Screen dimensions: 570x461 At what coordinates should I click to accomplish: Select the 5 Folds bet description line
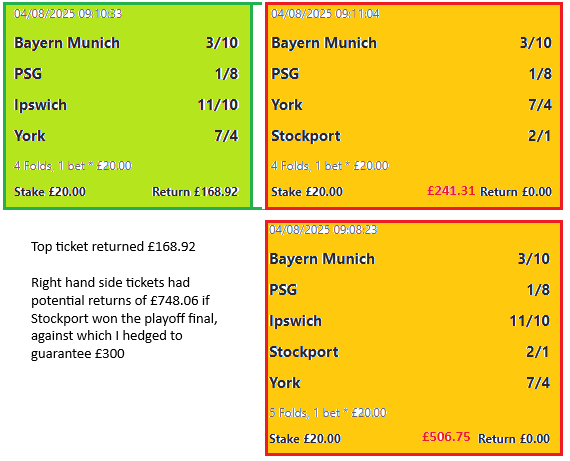(328, 413)
